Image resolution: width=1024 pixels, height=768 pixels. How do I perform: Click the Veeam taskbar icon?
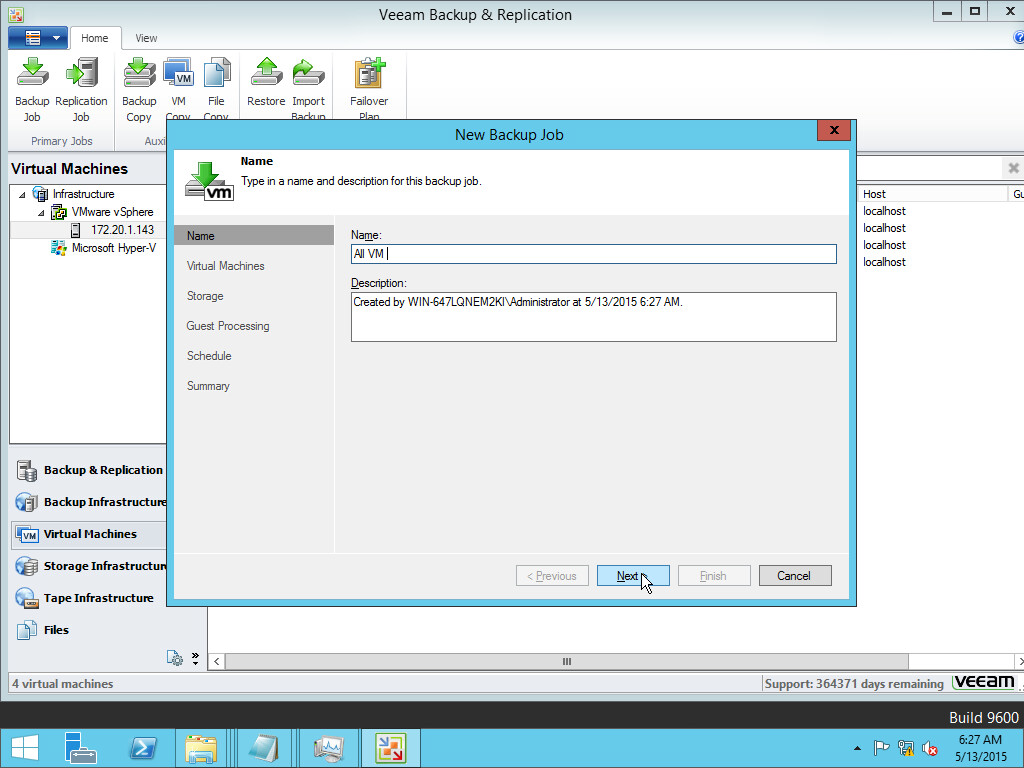click(x=391, y=748)
